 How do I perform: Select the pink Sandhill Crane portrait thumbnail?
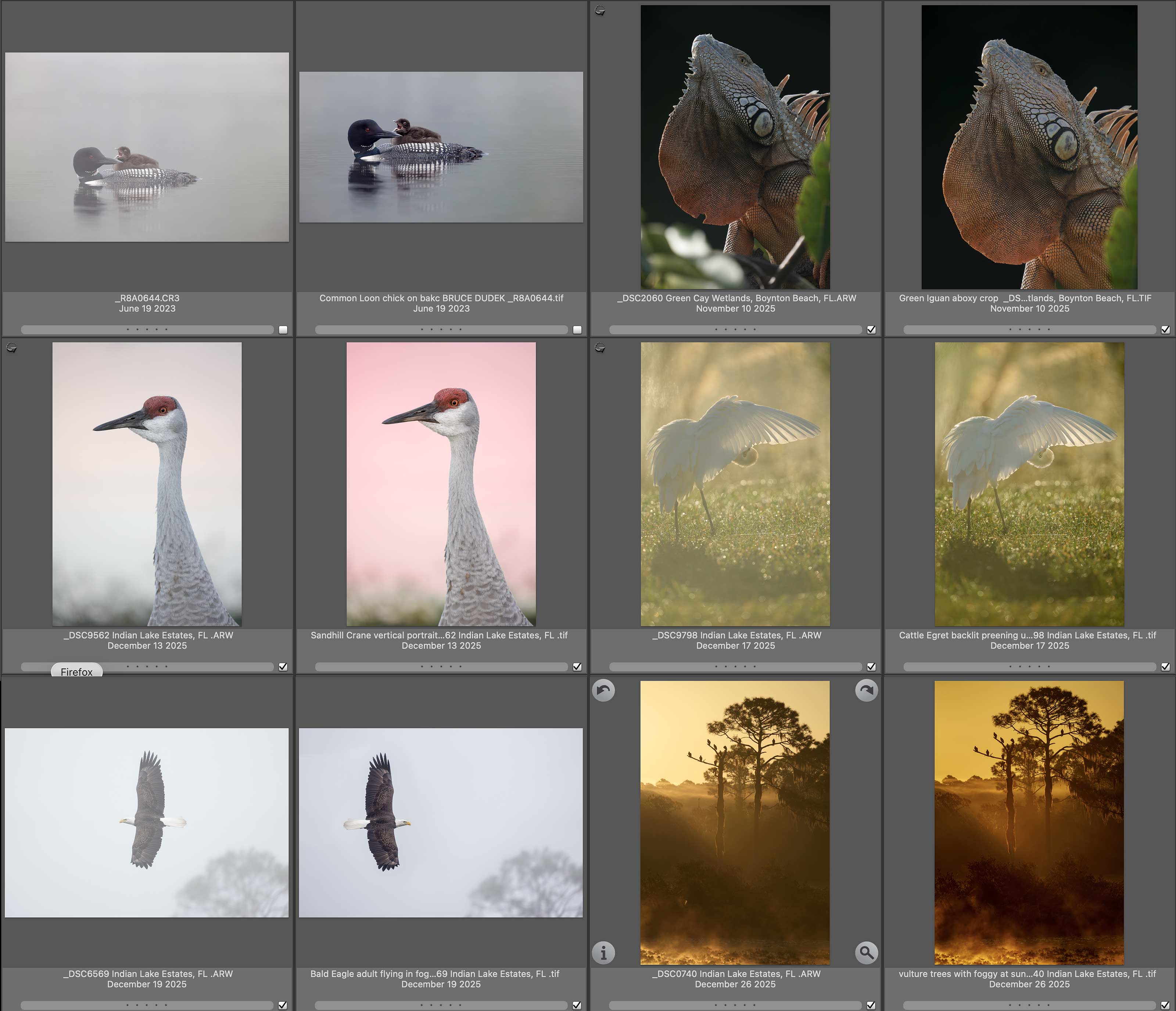(x=441, y=484)
